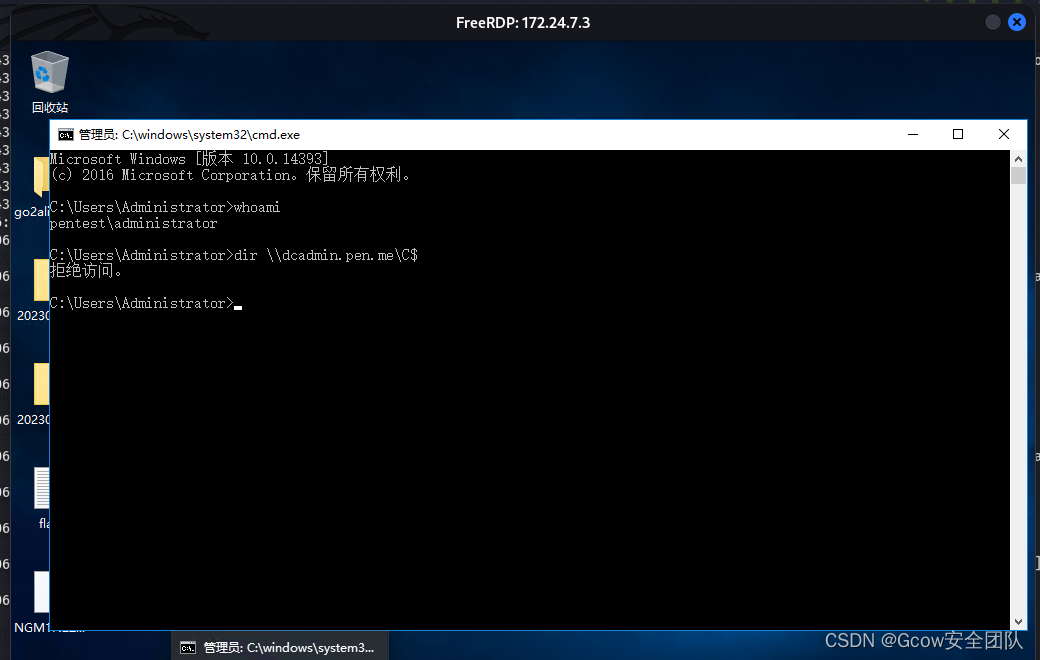Screen dimensions: 1040x660
Task: Close the FreeRDP window with blue X
Action: (1017, 22)
